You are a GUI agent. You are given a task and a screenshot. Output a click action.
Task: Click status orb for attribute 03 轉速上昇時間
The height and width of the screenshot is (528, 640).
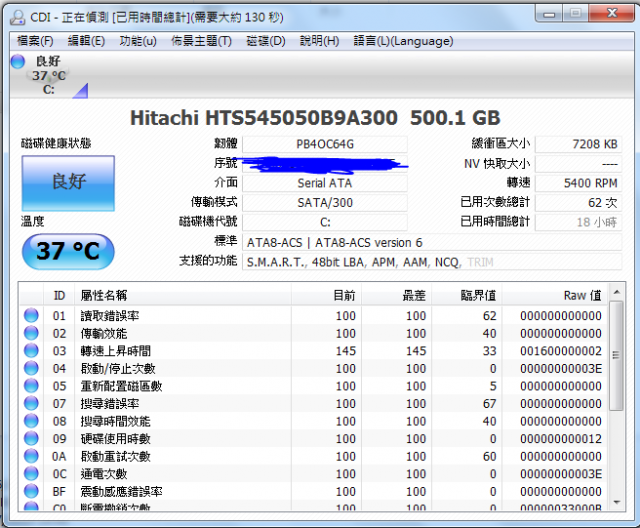pyautogui.click(x=31, y=351)
